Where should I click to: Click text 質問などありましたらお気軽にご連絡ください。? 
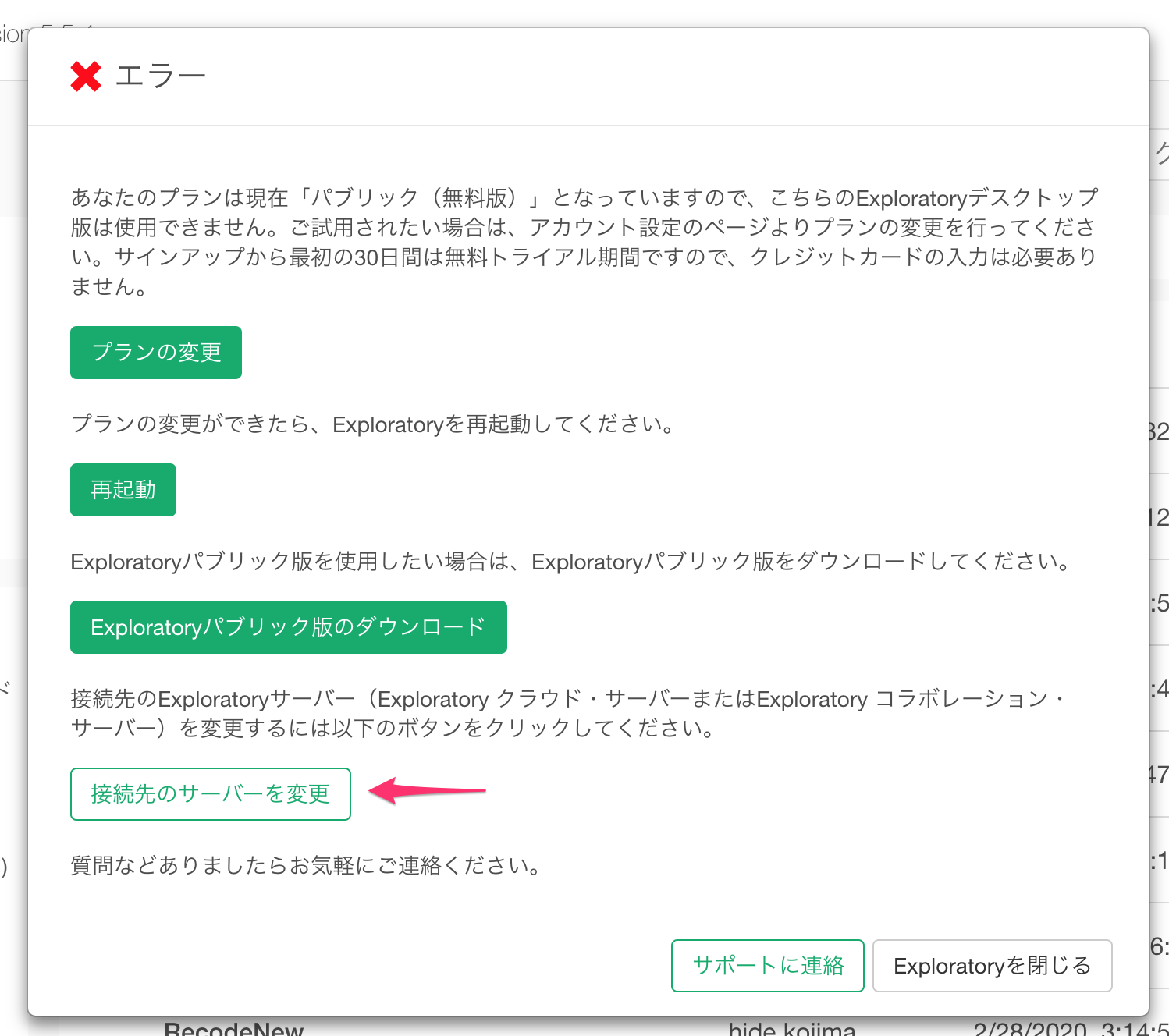(x=306, y=866)
